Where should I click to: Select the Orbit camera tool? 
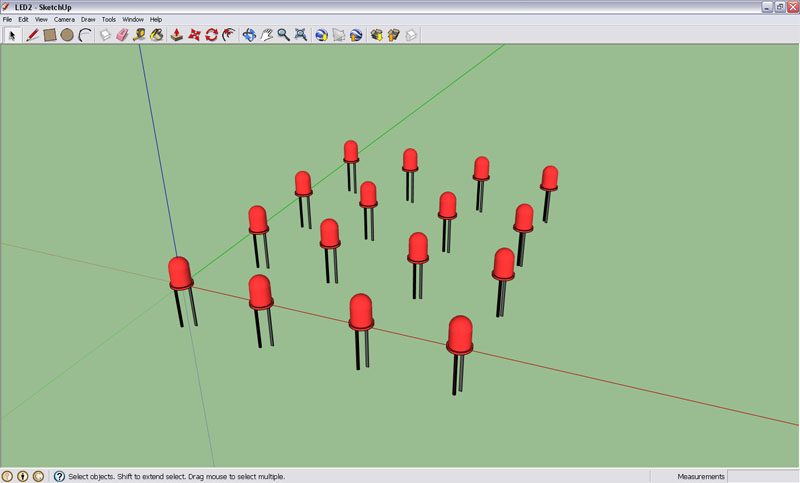pyautogui.click(x=249, y=35)
